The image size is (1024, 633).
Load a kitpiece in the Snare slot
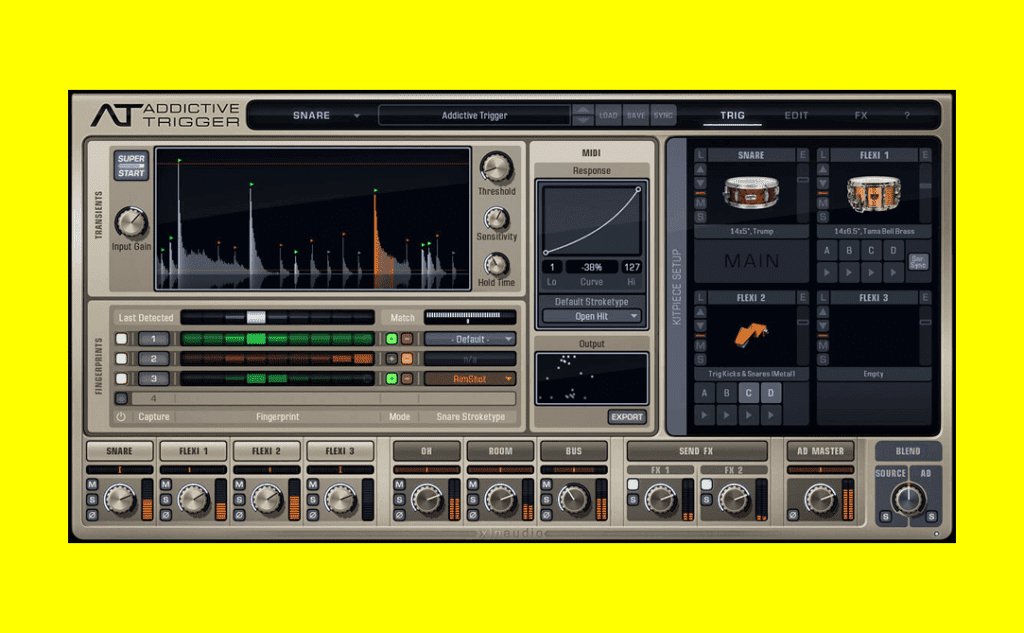700,155
